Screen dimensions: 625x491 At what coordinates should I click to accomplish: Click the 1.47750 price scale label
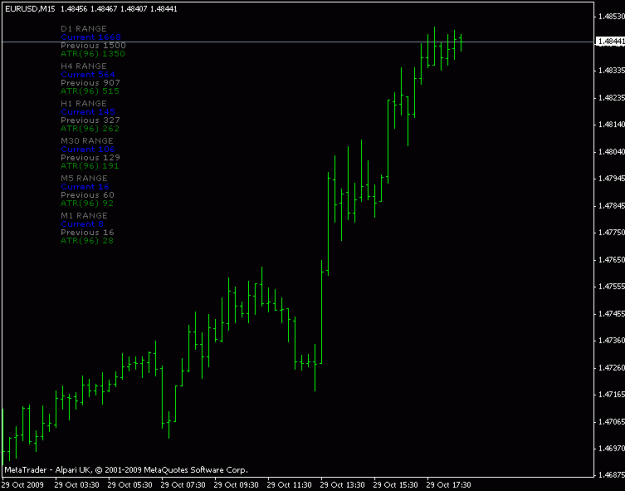point(611,233)
